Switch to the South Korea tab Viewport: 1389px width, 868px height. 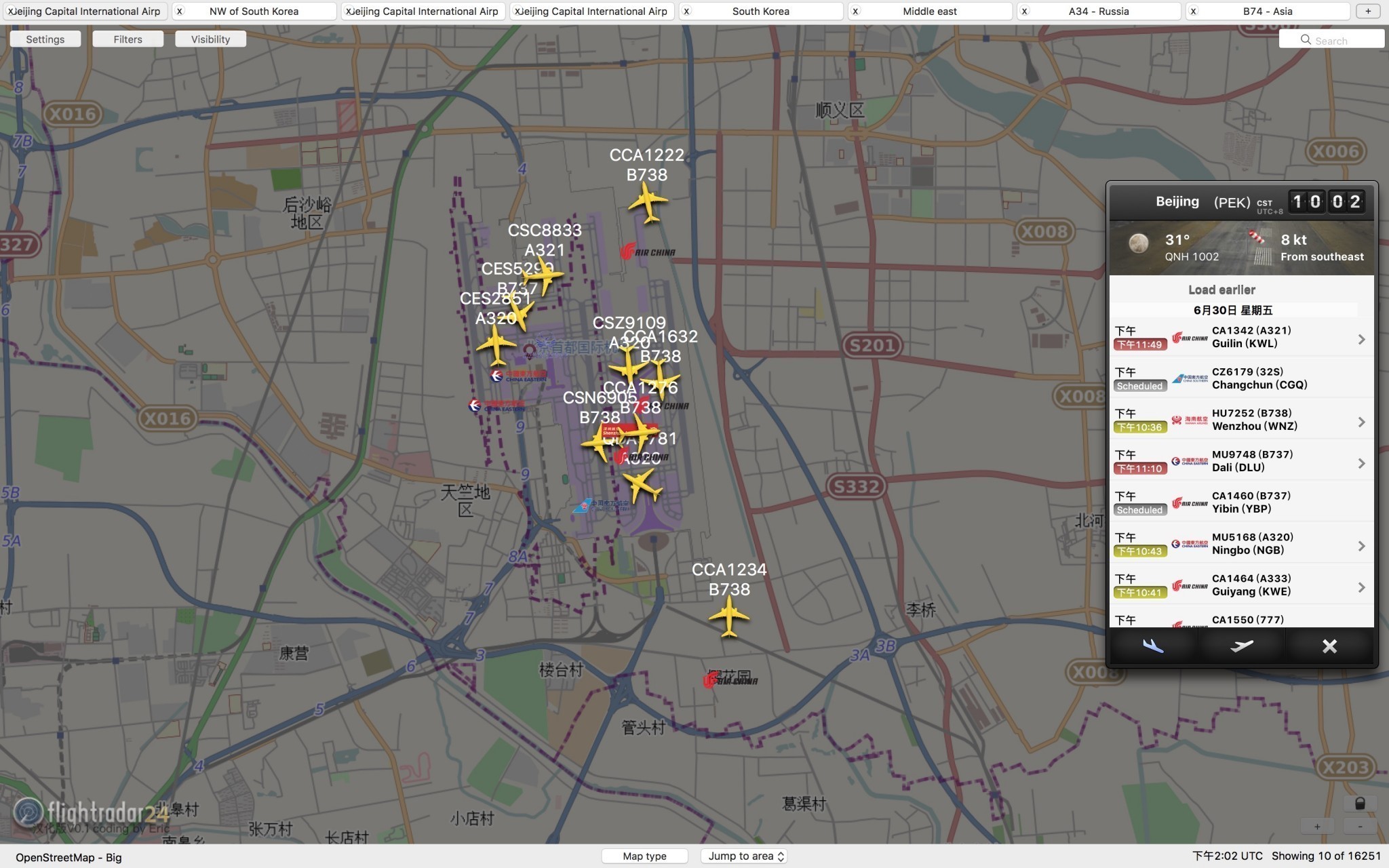coord(760,12)
